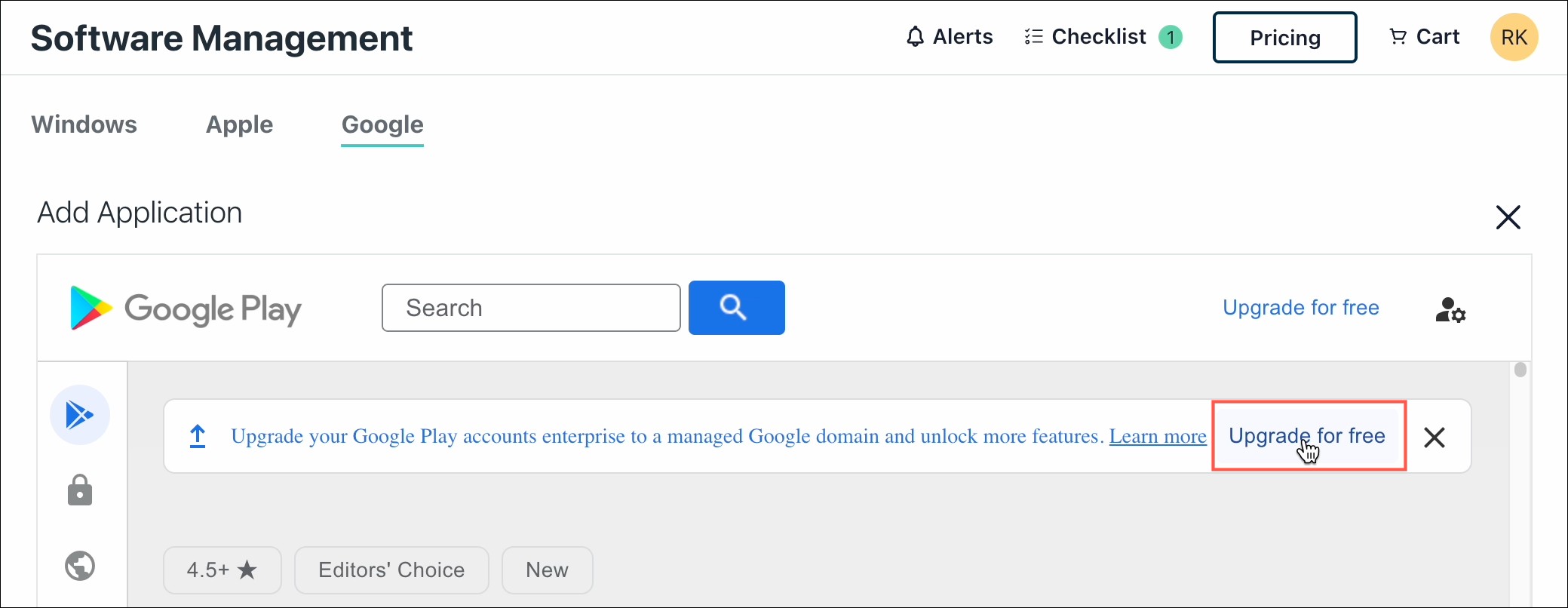Toggle the Editors' Choice filter

pyautogui.click(x=391, y=570)
